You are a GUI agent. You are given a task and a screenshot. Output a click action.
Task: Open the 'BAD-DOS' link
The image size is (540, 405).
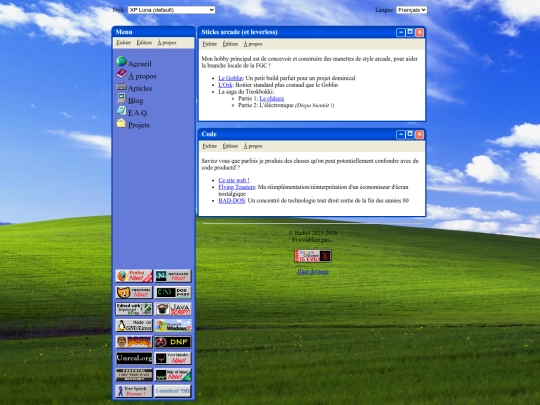tap(231, 200)
